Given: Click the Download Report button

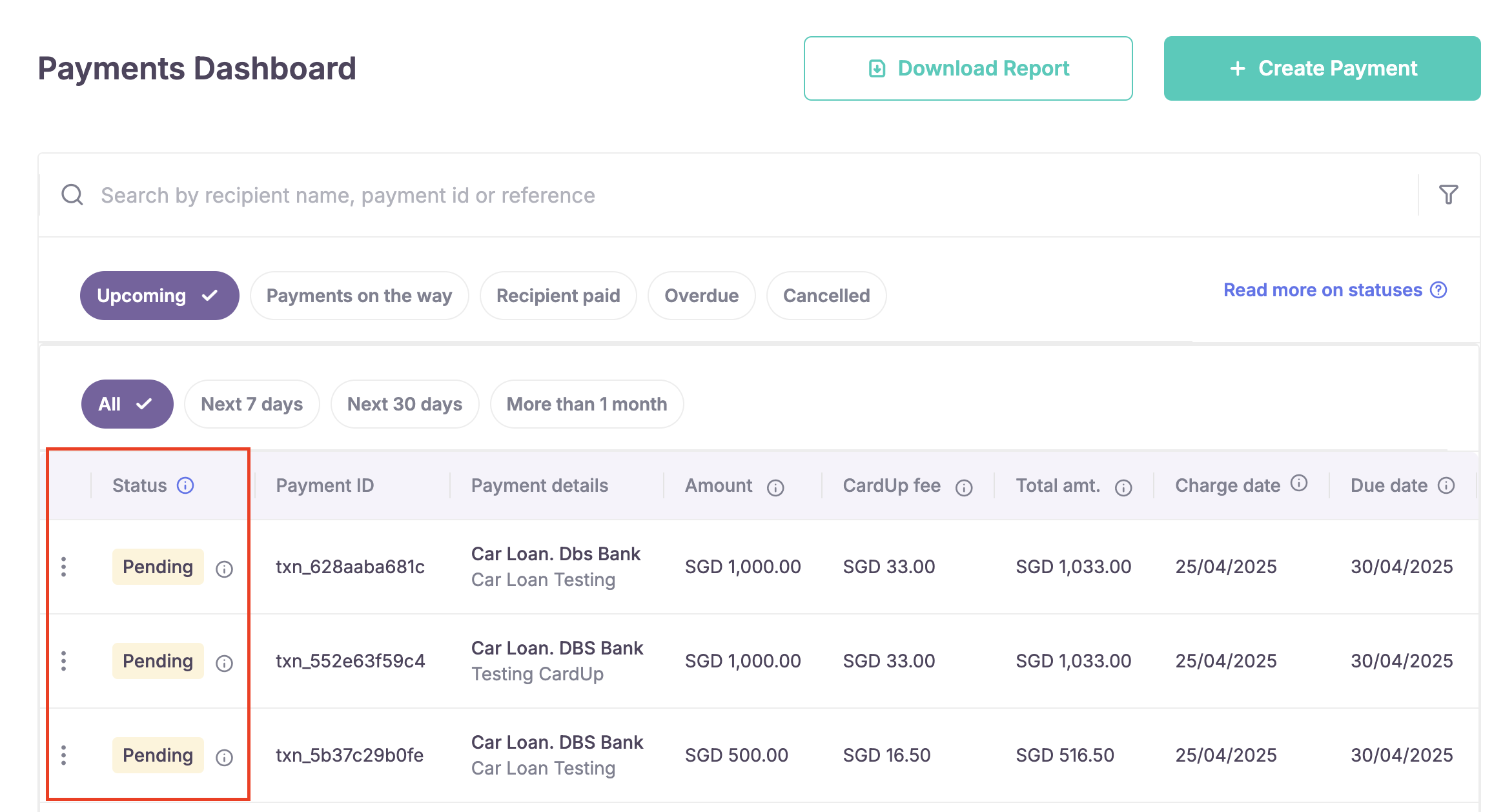Looking at the screenshot, I should [x=968, y=68].
